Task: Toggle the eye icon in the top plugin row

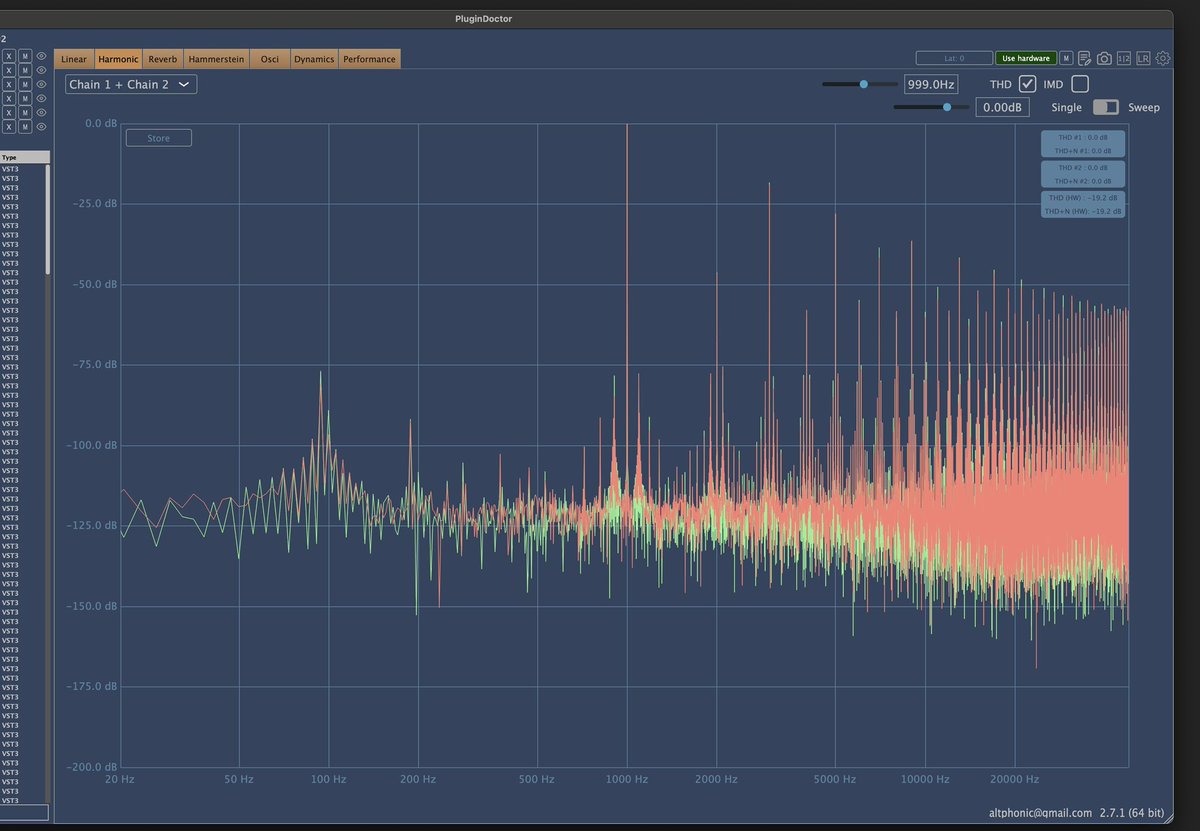Action: pyautogui.click(x=41, y=56)
